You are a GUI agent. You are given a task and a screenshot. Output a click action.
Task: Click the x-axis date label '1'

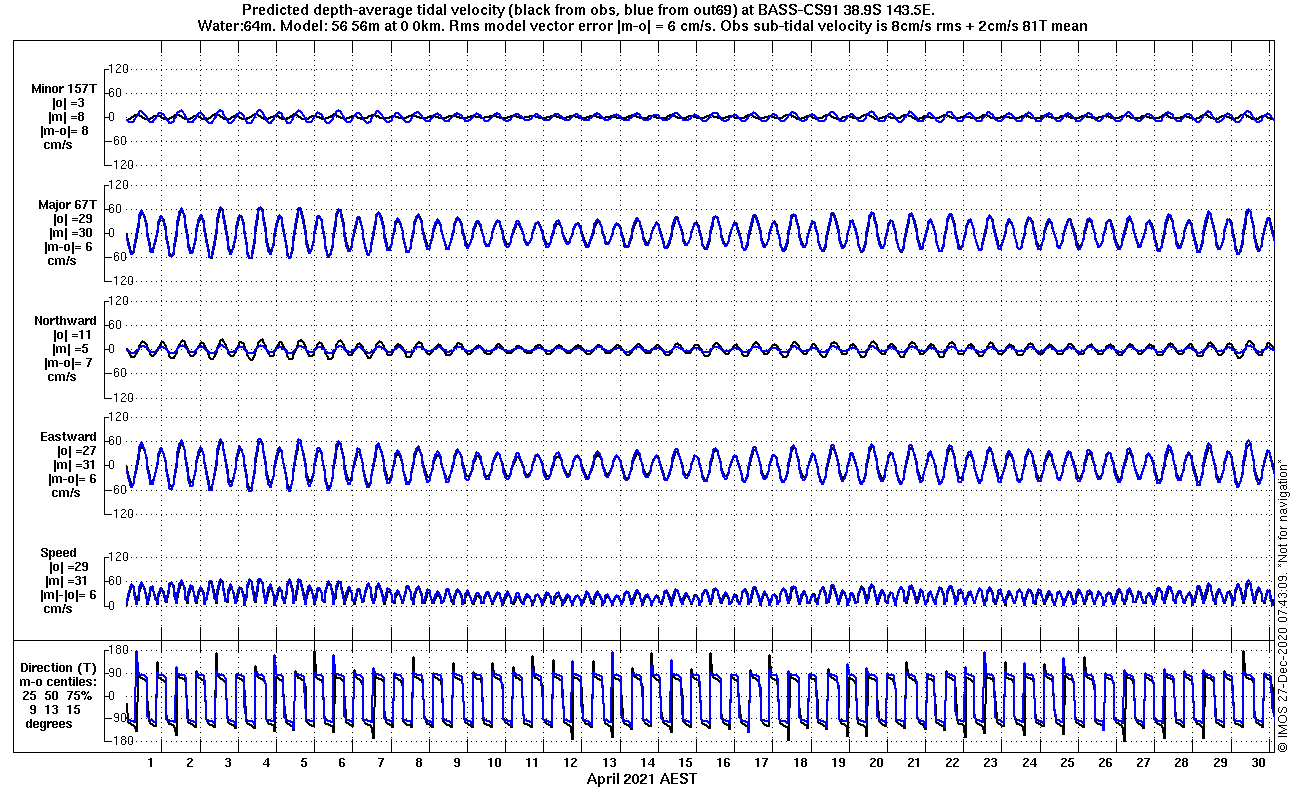[151, 763]
